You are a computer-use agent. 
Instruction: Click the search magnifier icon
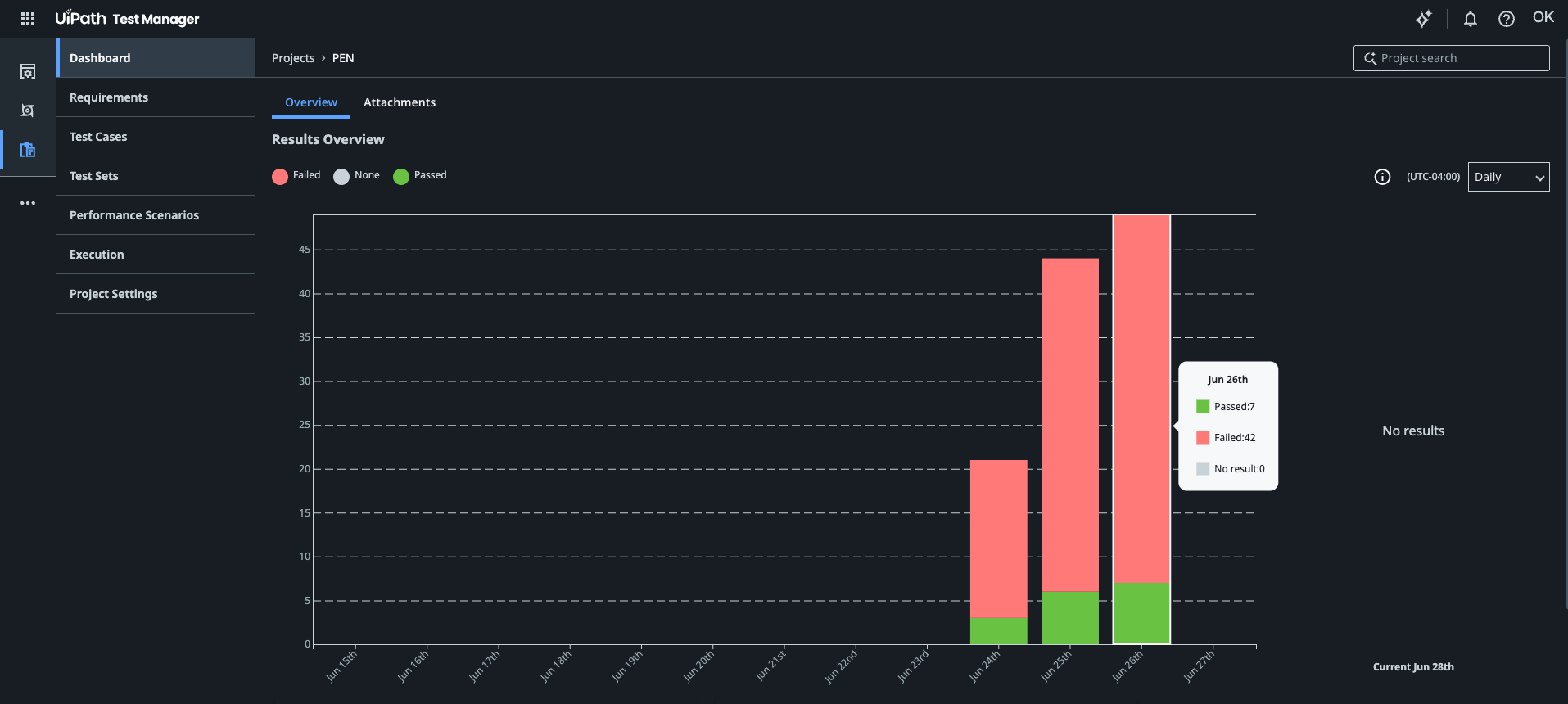(1370, 58)
